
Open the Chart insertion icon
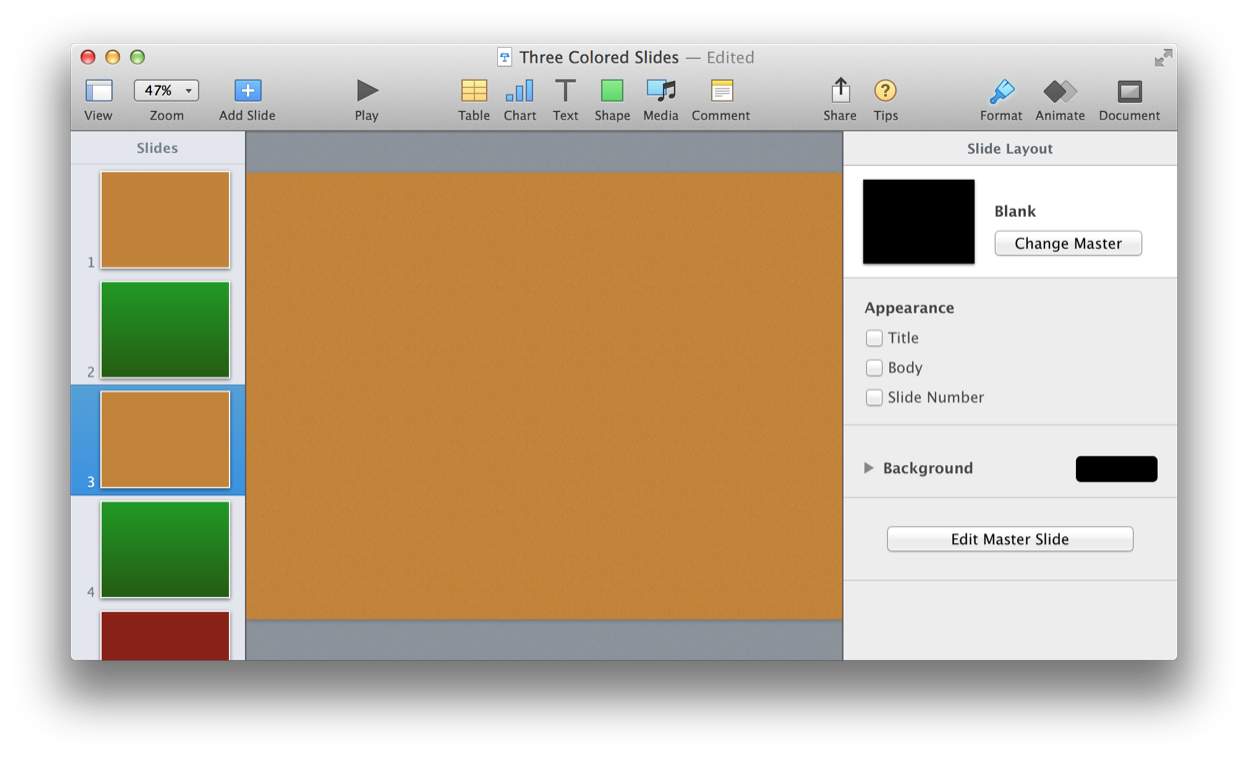point(519,91)
